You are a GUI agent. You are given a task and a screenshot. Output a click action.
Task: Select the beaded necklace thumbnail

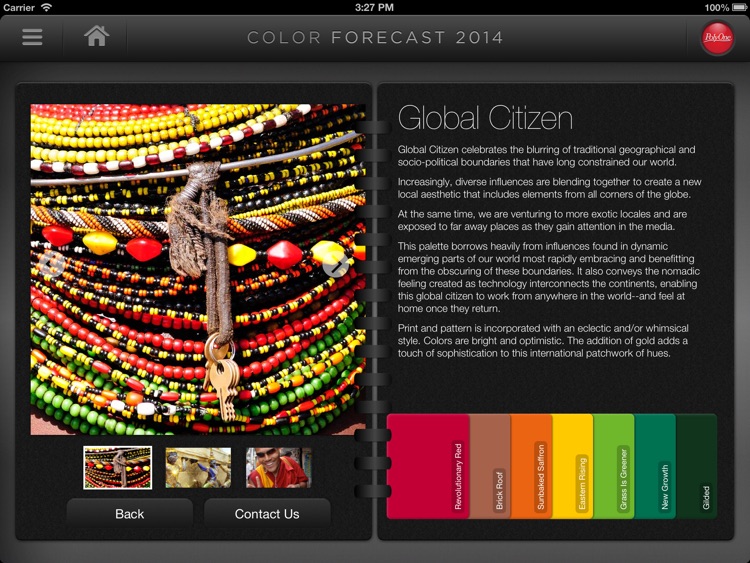point(118,467)
